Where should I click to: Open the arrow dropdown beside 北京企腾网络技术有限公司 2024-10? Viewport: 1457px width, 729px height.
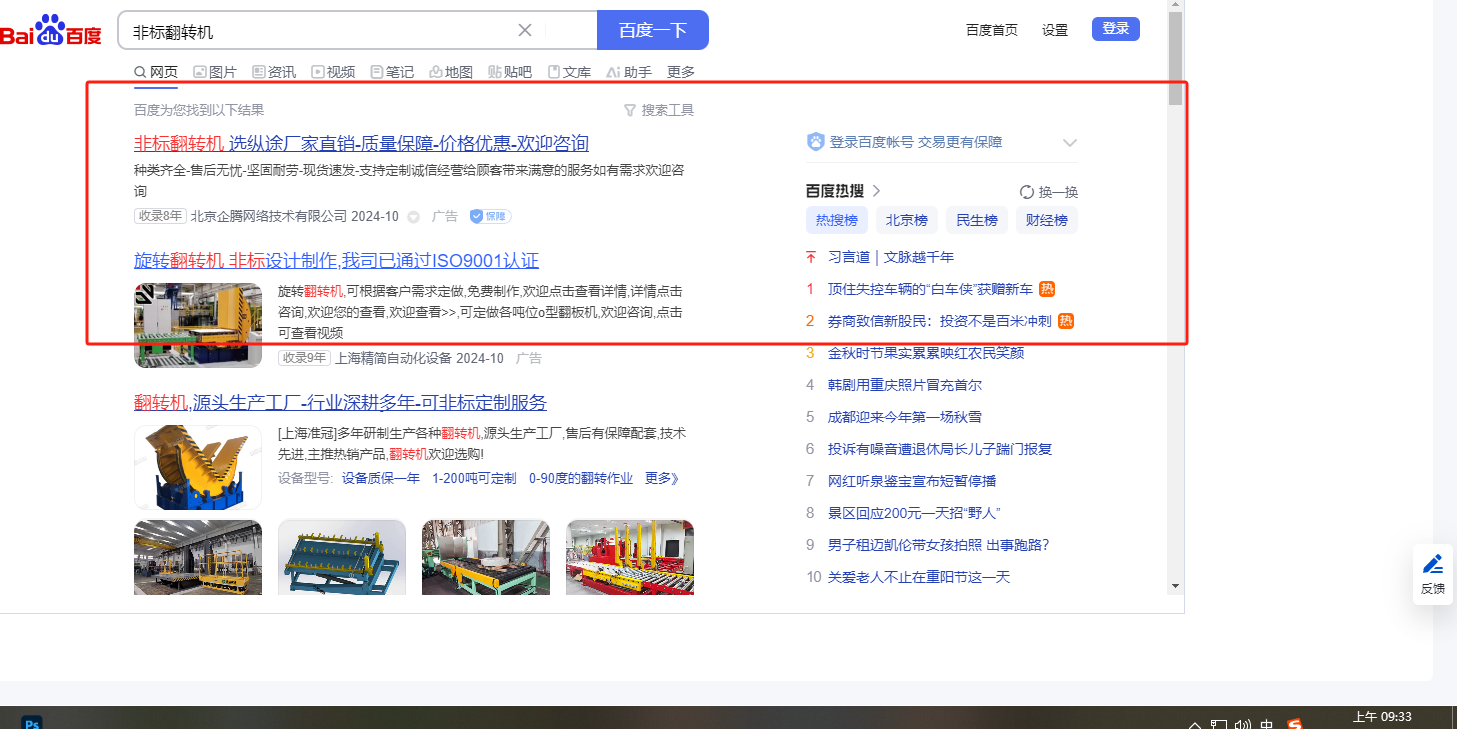click(x=413, y=217)
